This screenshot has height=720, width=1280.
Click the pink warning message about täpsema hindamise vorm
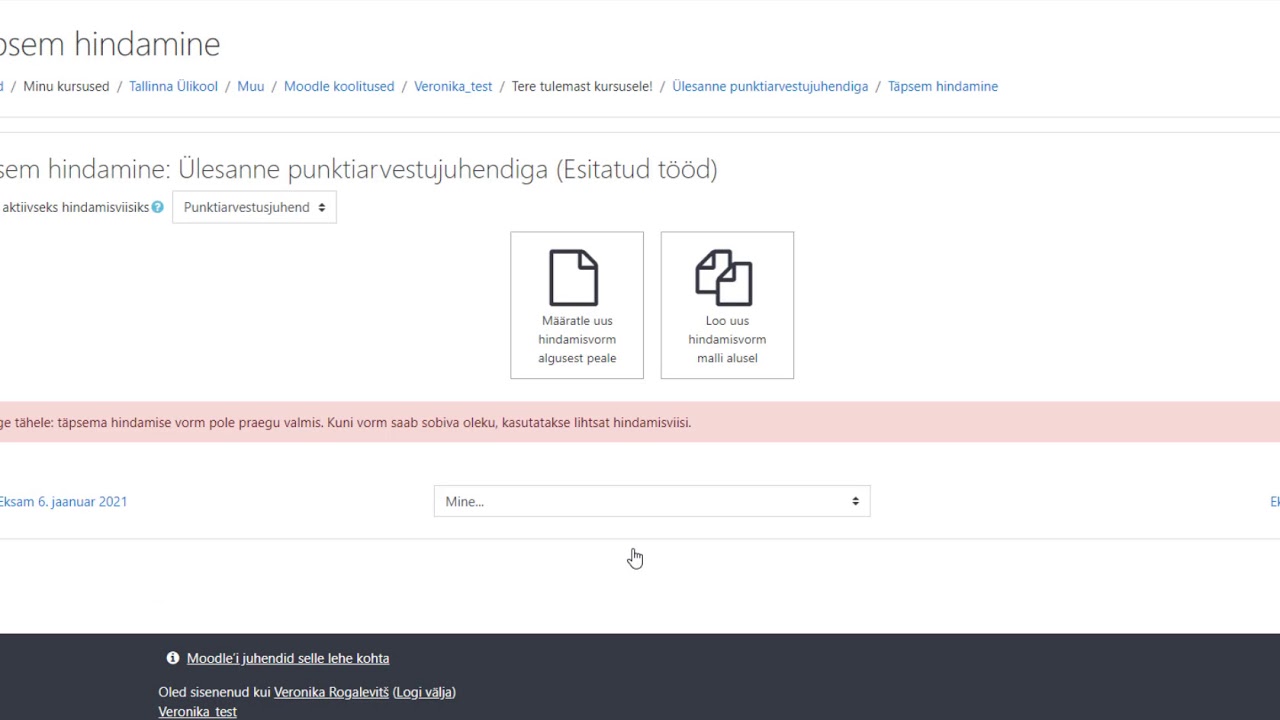640,422
